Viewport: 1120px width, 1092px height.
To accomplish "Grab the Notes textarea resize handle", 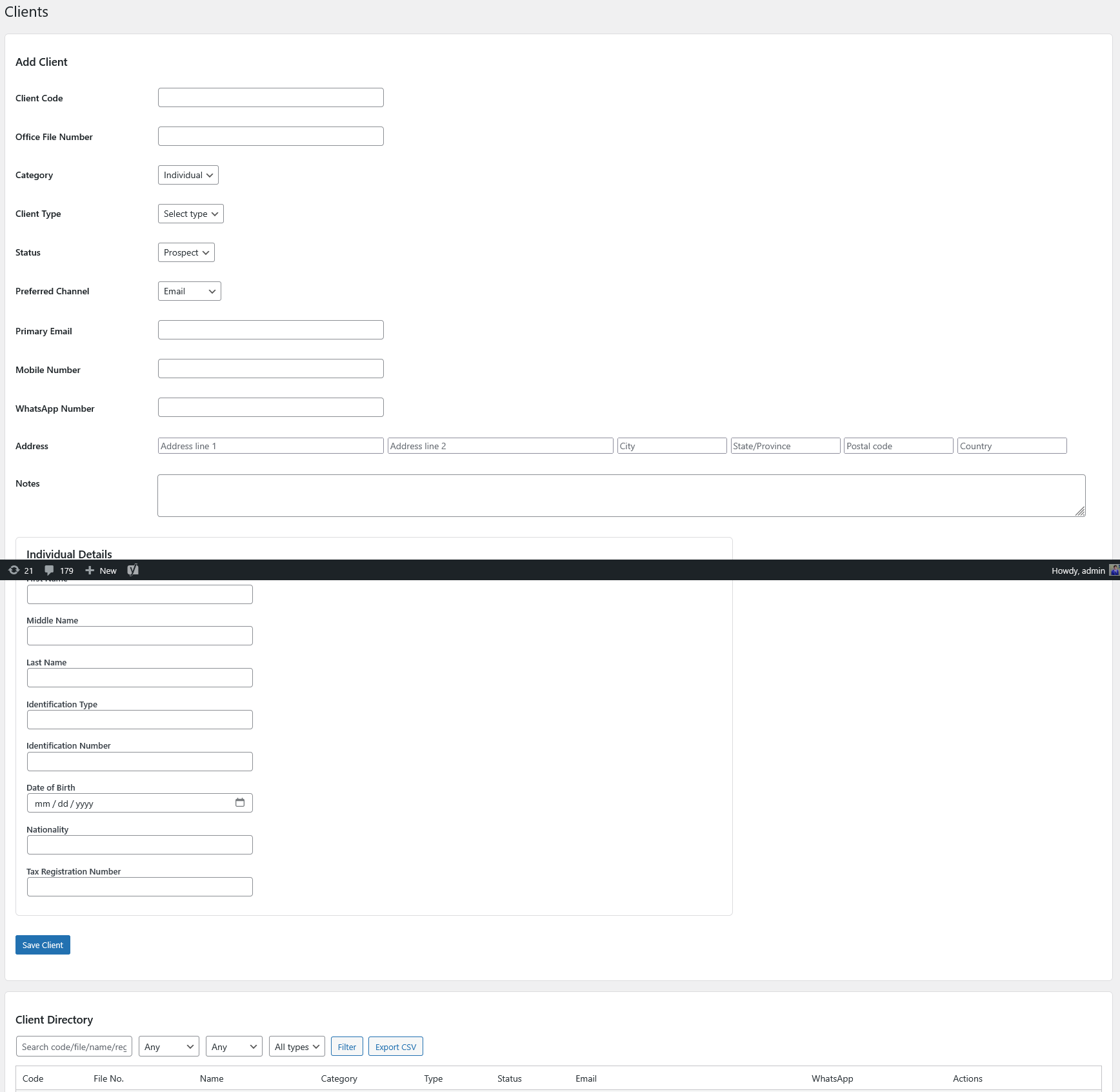I will coord(1080,511).
